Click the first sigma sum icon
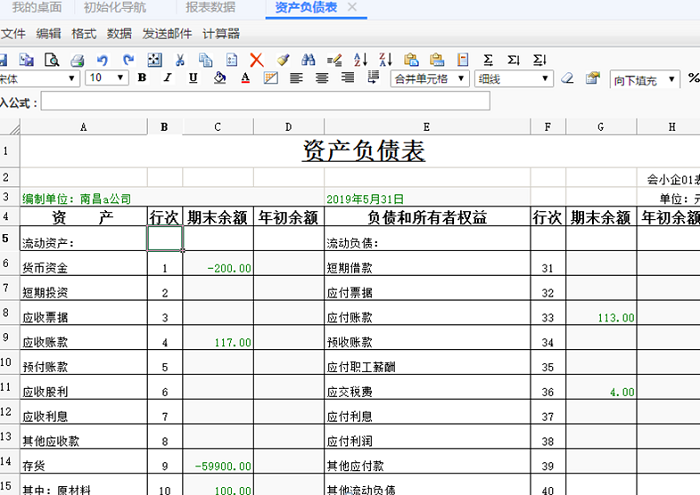700x495 pixels. 488,60
